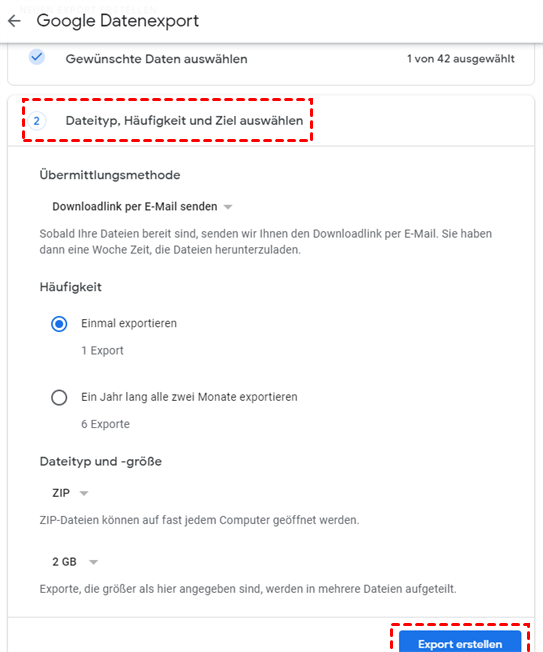
Task: Select Einmal exportieren radio button
Action: click(59, 324)
